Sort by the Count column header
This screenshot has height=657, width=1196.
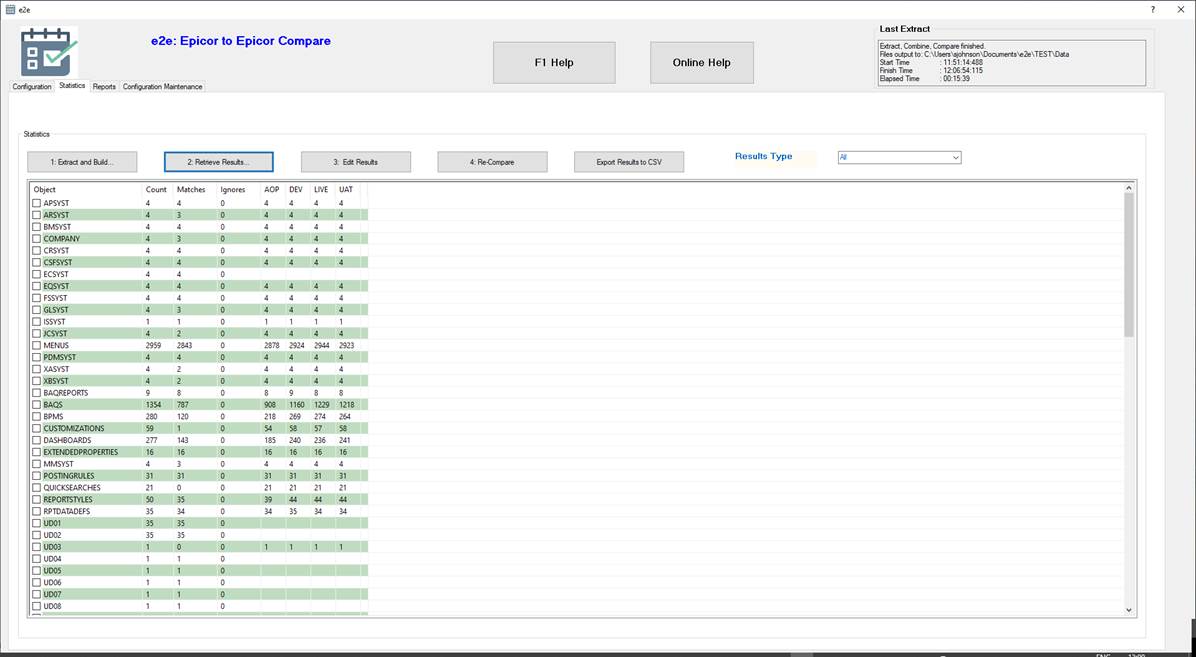pos(158,189)
